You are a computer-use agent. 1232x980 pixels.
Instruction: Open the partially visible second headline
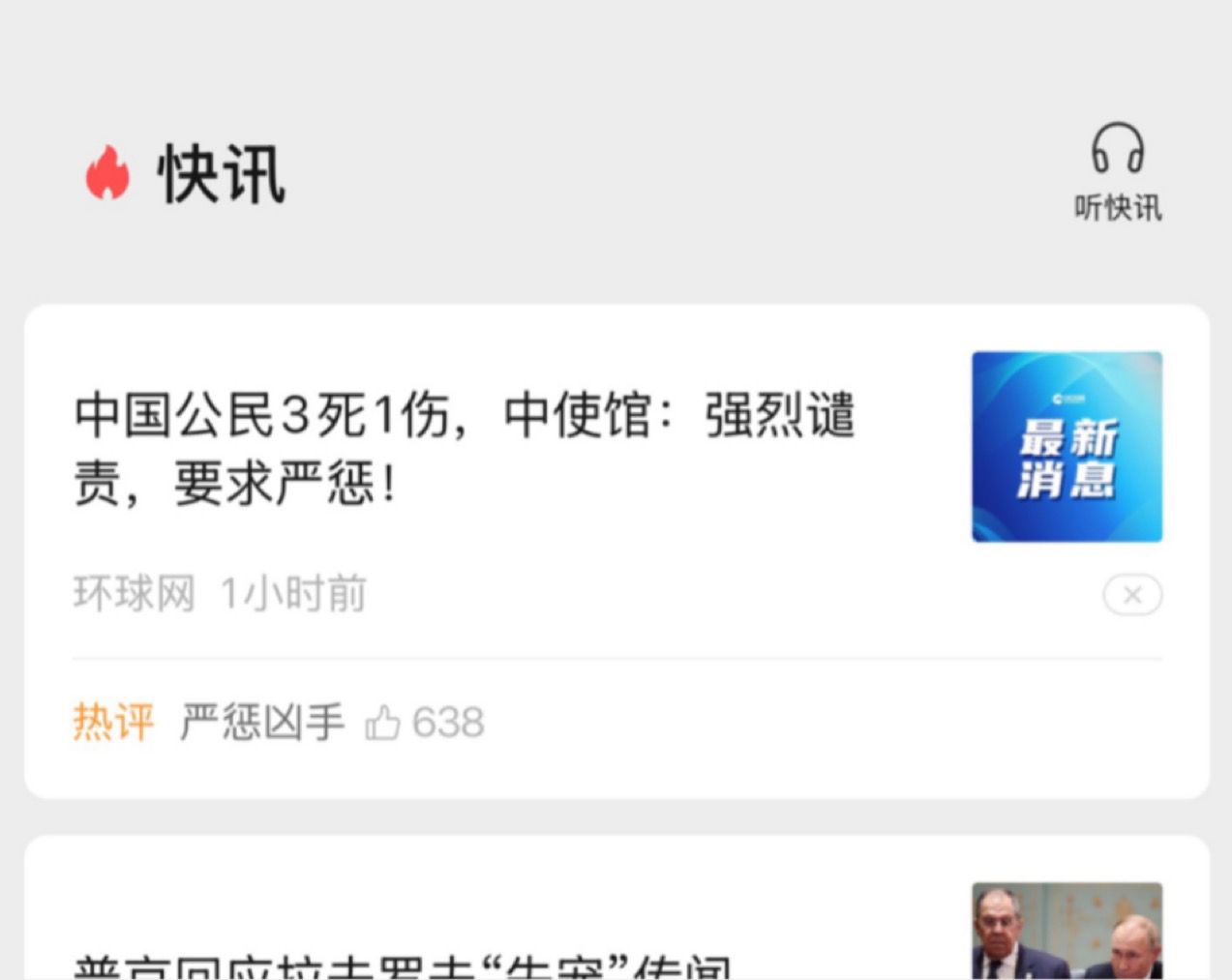tap(403, 967)
